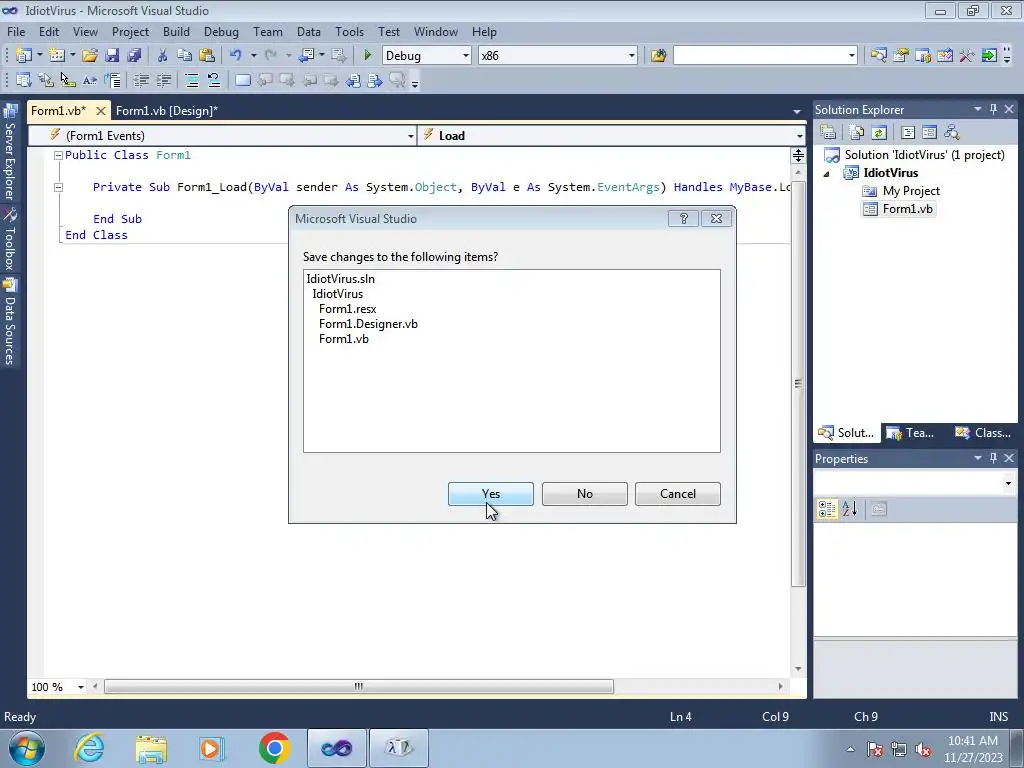Click the Find in Files icon

(658, 56)
